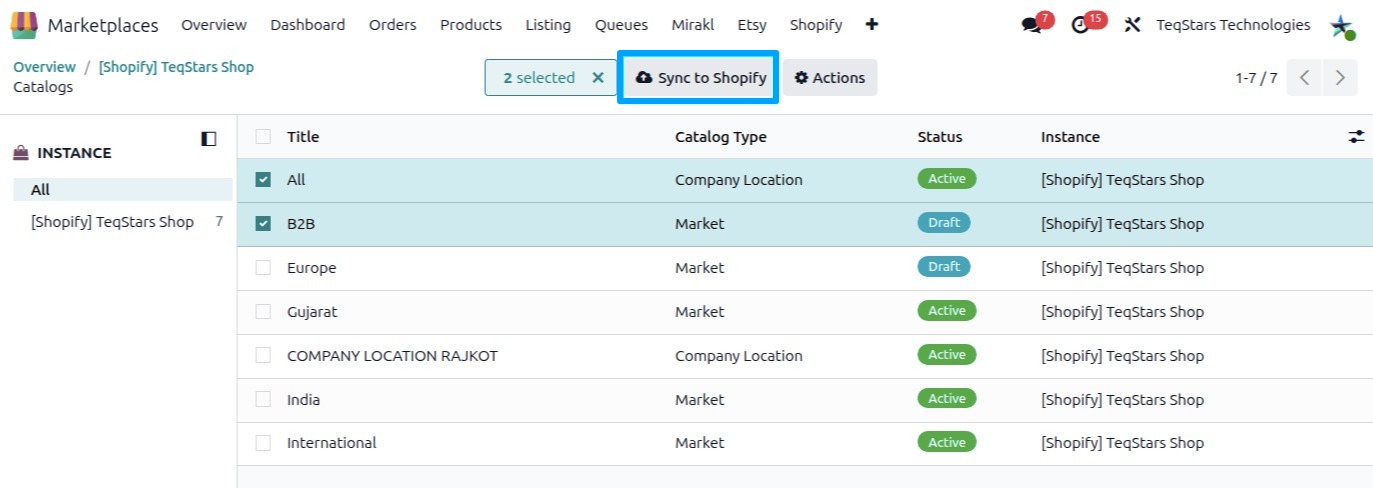Open the India catalog title
The height and width of the screenshot is (488, 1373).
pyautogui.click(x=304, y=400)
